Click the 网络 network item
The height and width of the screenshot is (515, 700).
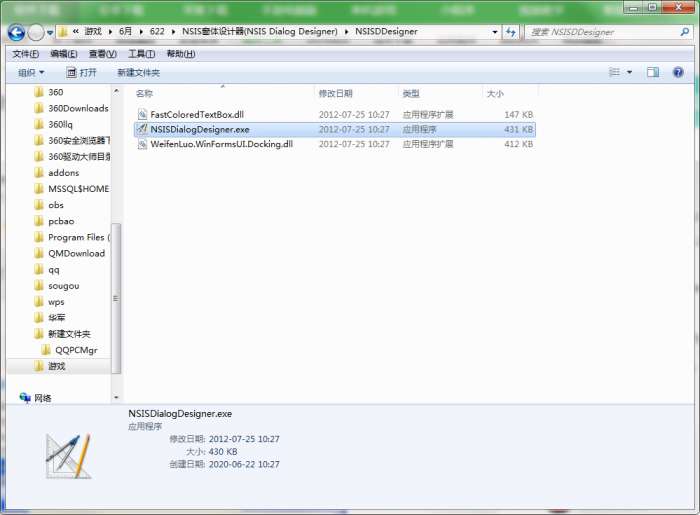click(36, 398)
